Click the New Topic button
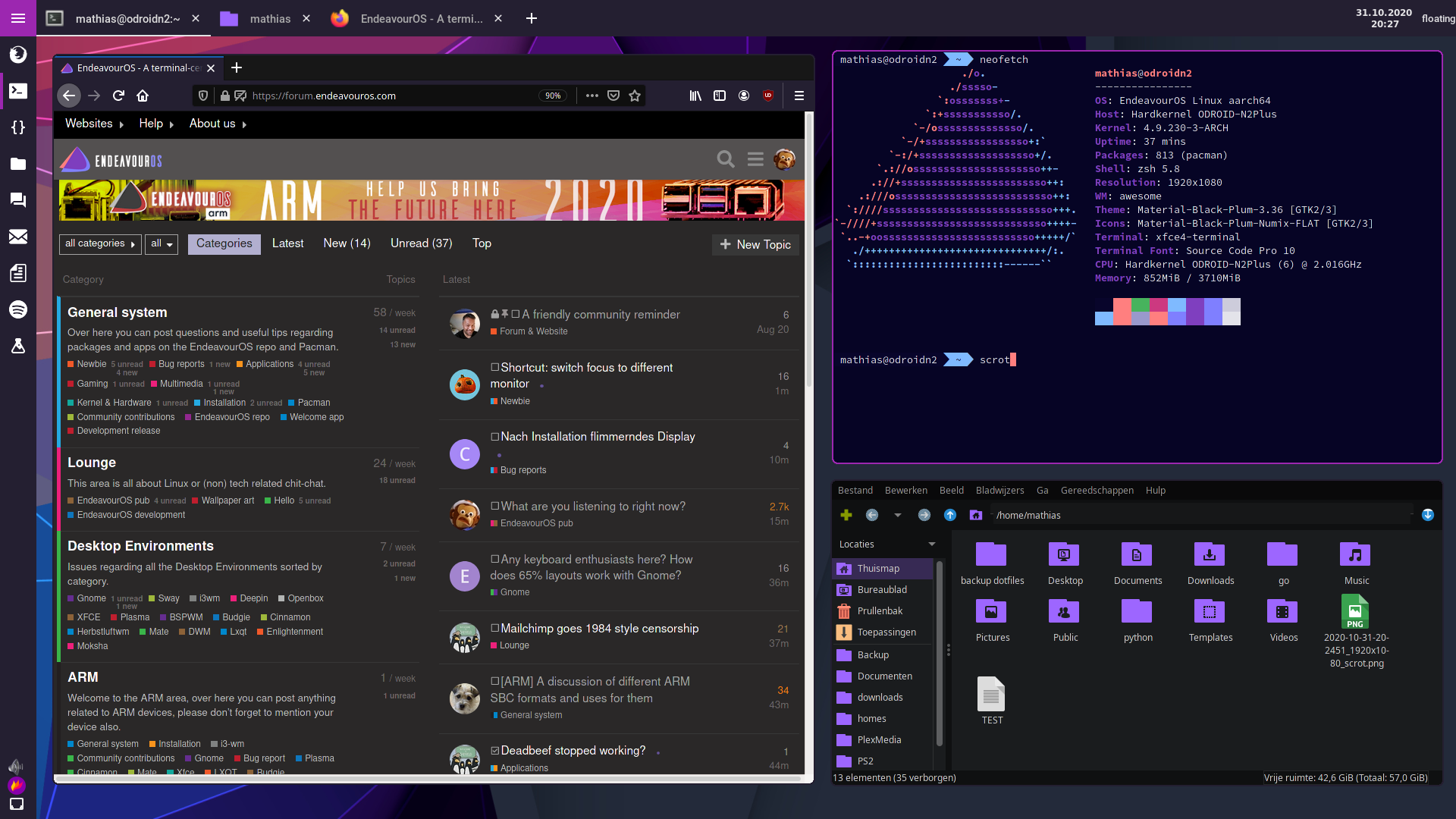1456x819 pixels. 755,244
